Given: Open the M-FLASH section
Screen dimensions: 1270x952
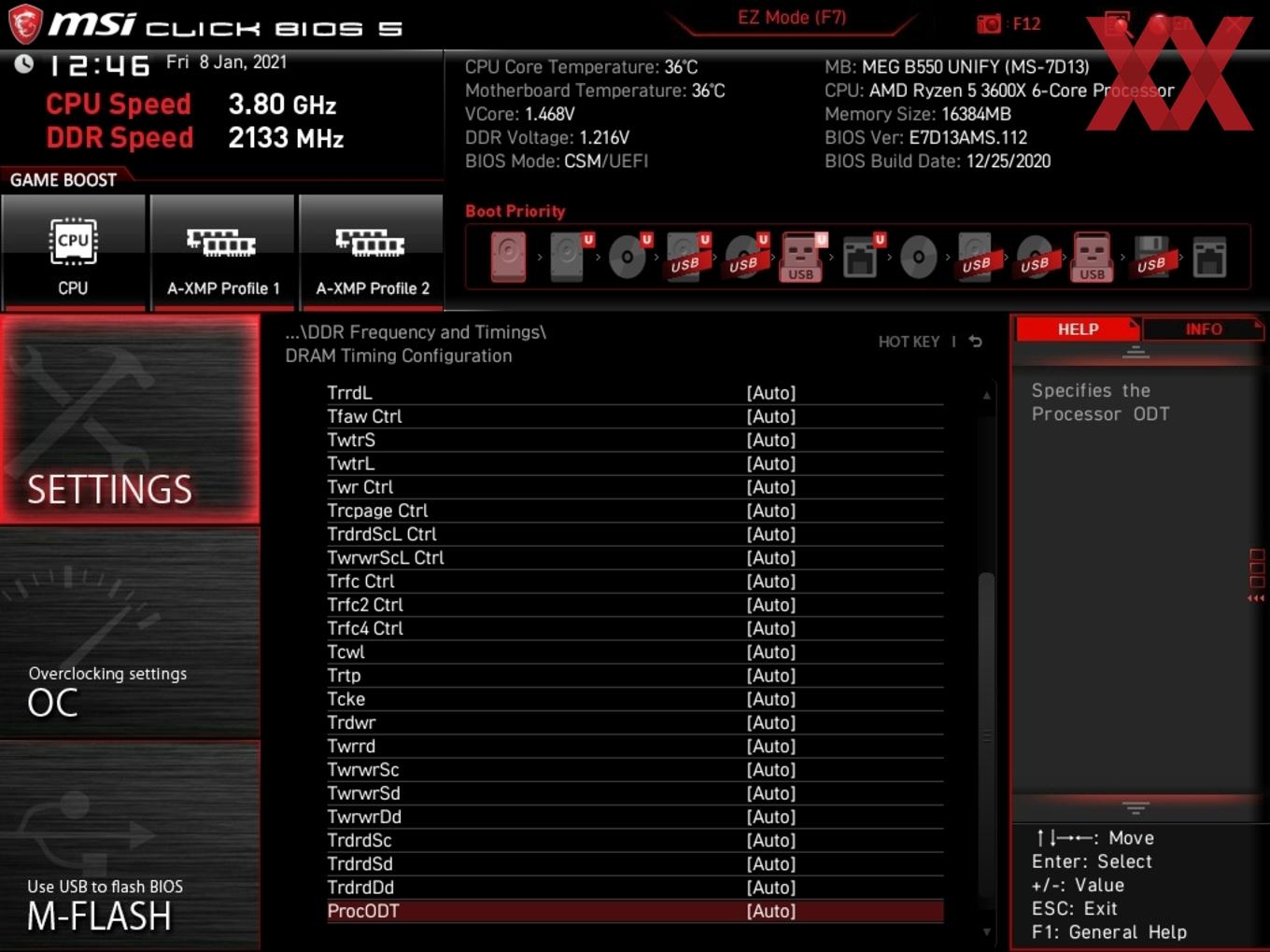Looking at the screenshot, I should click(x=130, y=846).
